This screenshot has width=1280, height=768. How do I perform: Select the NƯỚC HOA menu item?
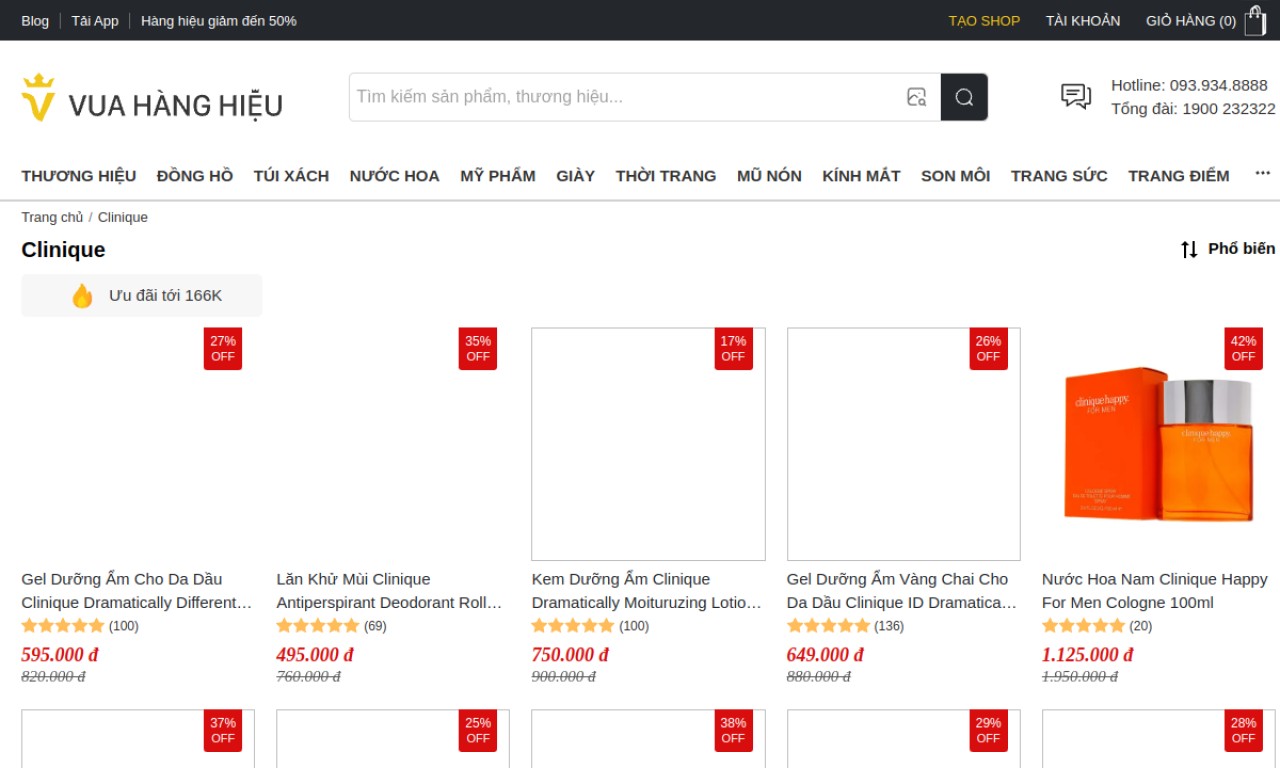pyautogui.click(x=395, y=176)
